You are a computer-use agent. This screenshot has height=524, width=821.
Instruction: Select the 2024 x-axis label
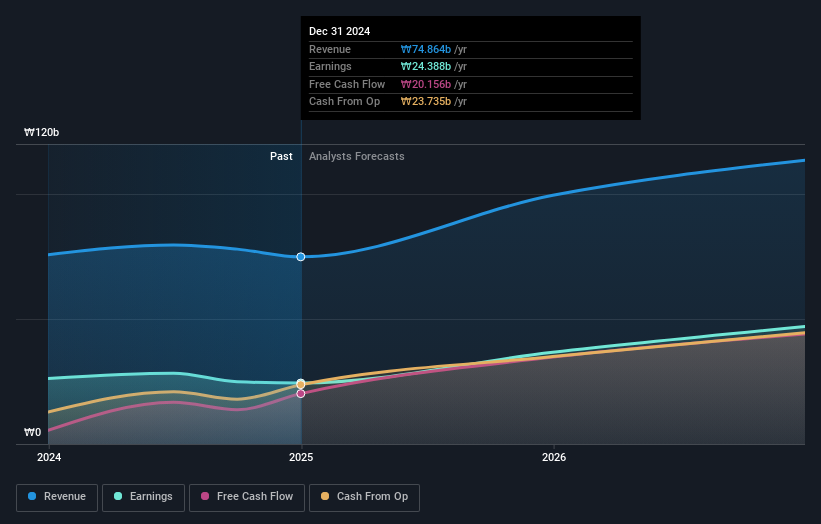48,457
